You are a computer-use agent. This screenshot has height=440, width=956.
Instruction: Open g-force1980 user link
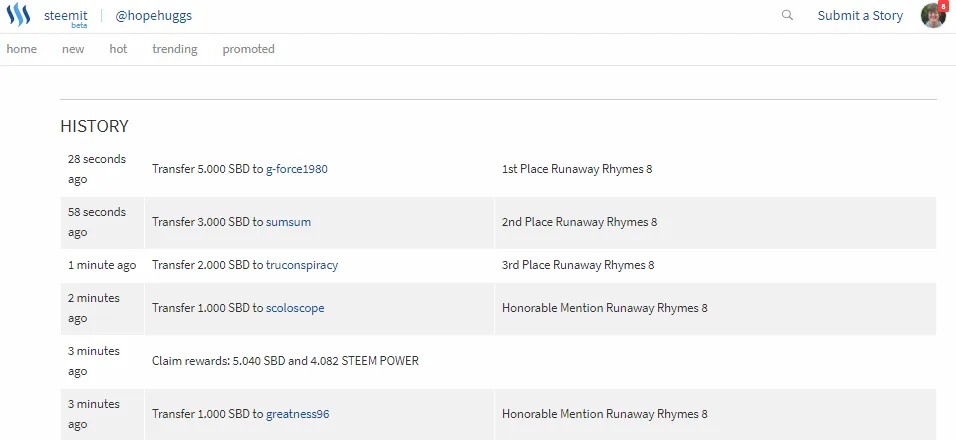(x=297, y=169)
